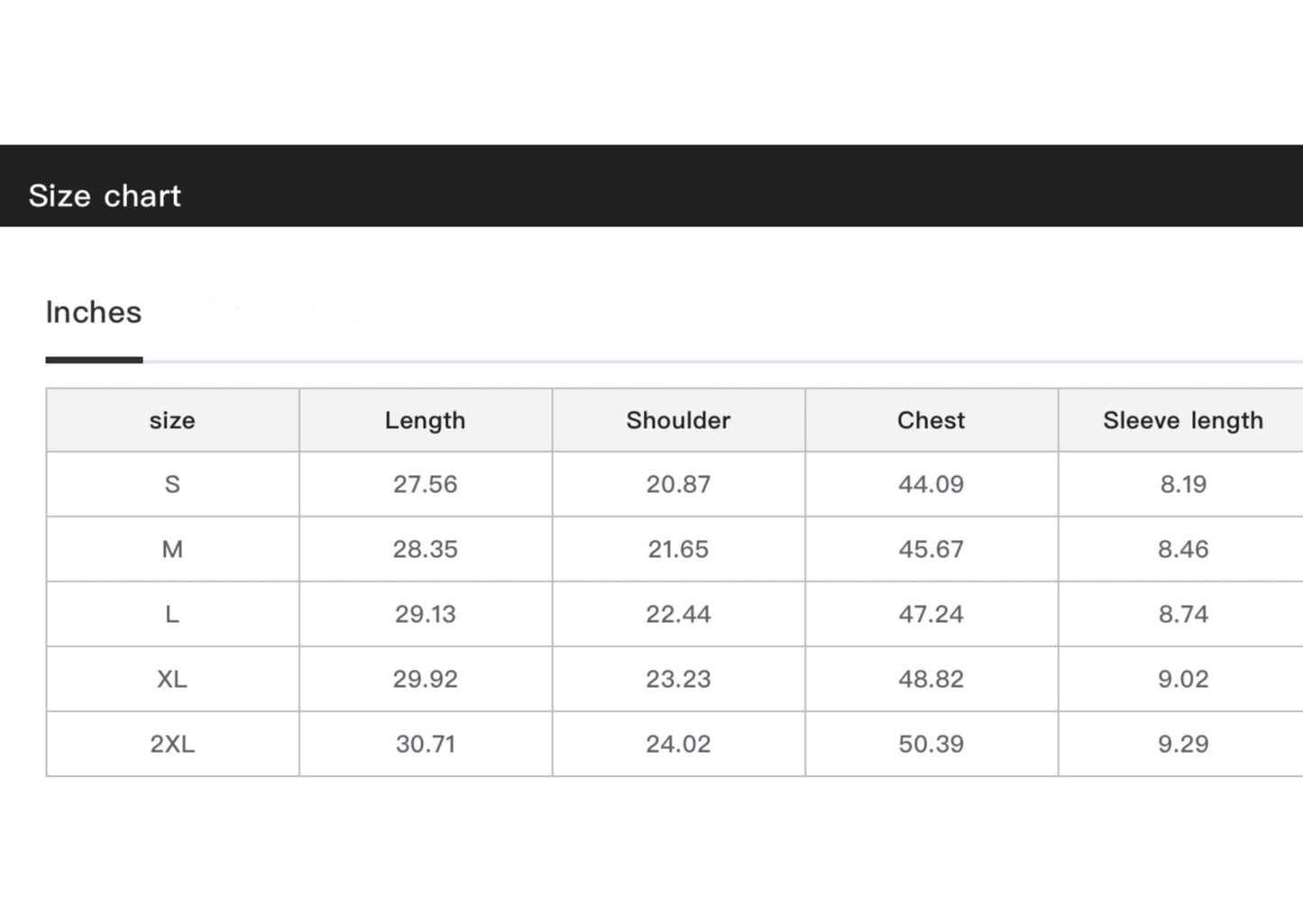Click the 20.87 shoulder cell
The height and width of the screenshot is (924, 1303).
pos(678,484)
